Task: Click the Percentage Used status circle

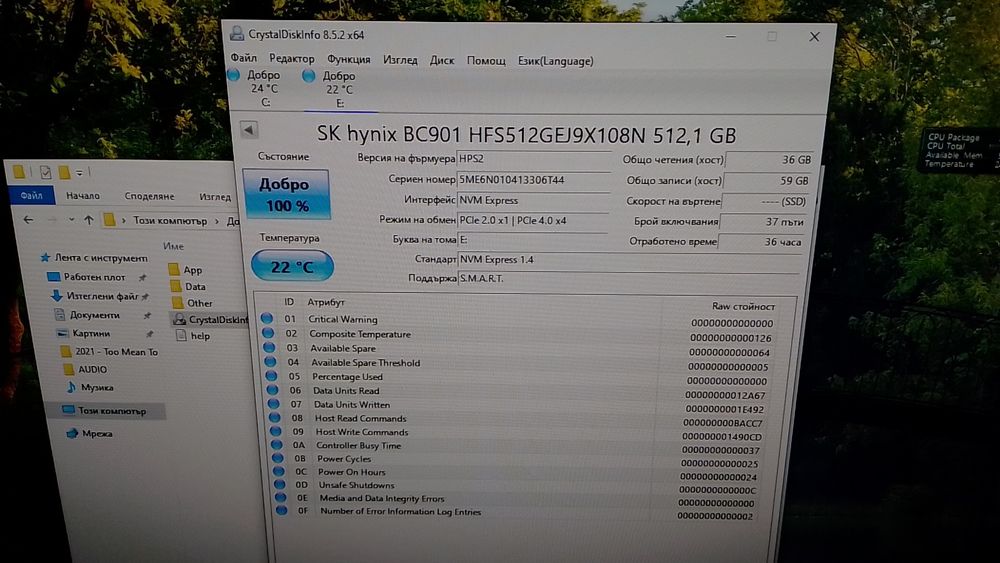Action: tap(271, 375)
